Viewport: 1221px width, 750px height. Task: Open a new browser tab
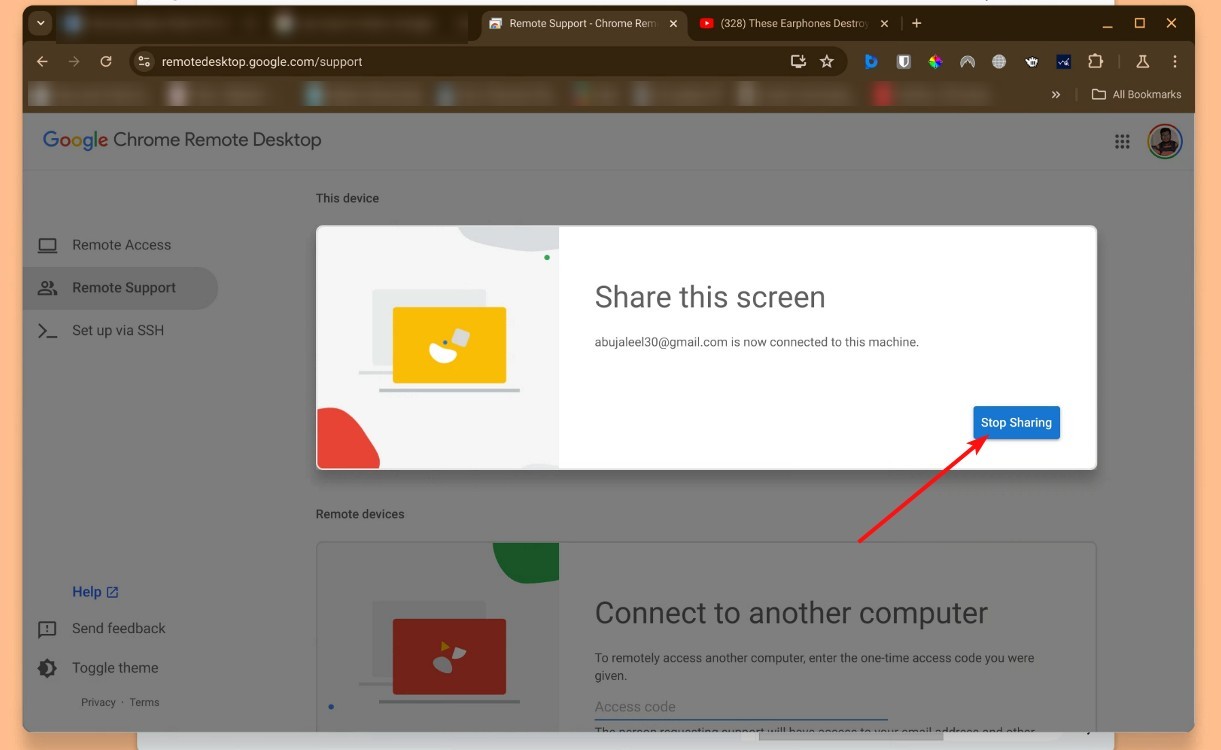(917, 23)
